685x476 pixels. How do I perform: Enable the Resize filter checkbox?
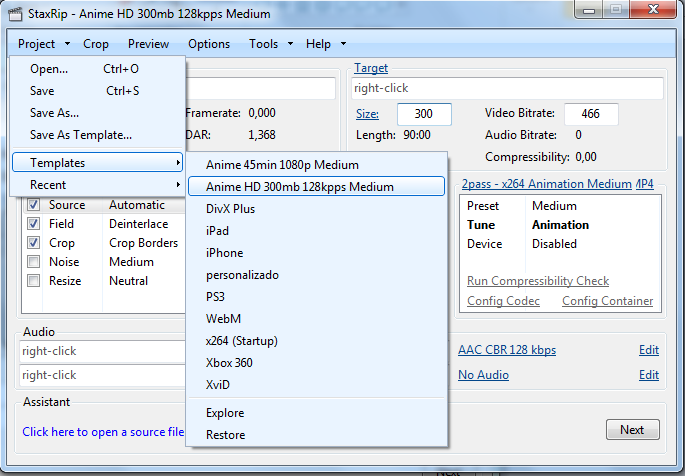pos(33,281)
